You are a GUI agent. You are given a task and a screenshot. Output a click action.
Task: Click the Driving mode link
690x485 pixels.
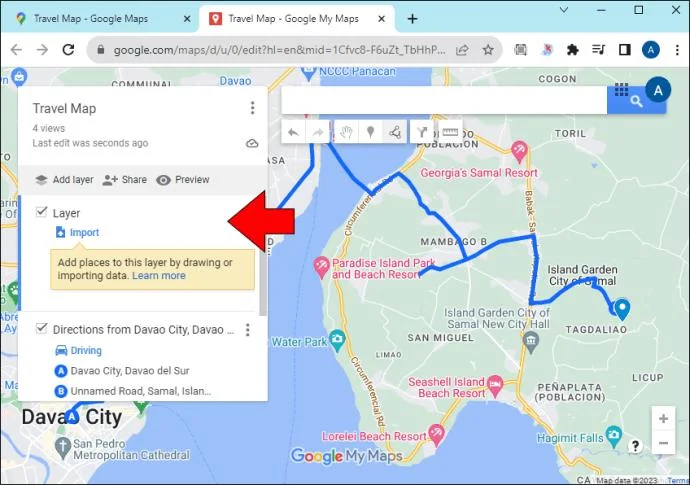[x=86, y=350]
